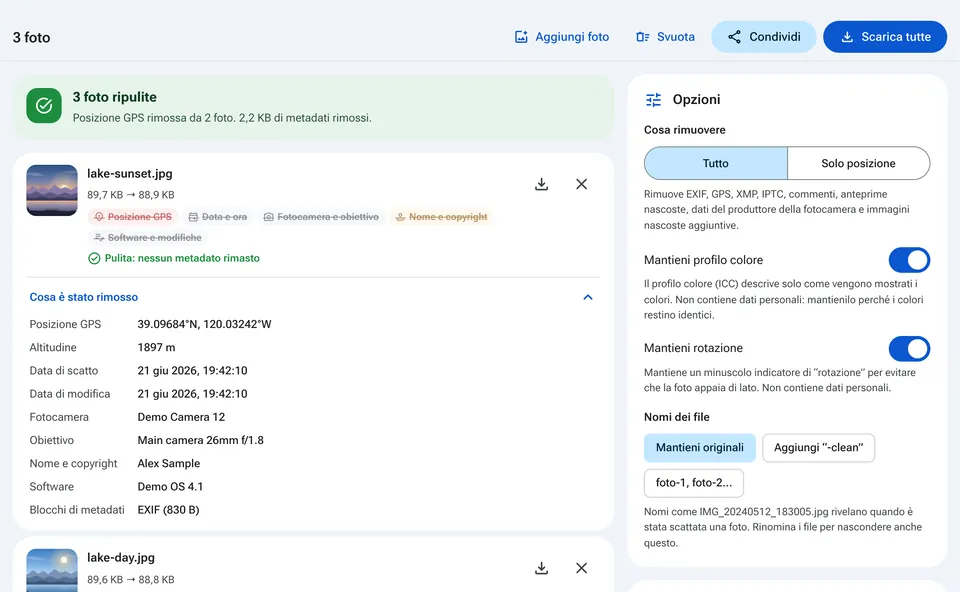The height and width of the screenshot is (592, 960).
Task: Click the Demo OS 4.1 software value
Action: 170,487
